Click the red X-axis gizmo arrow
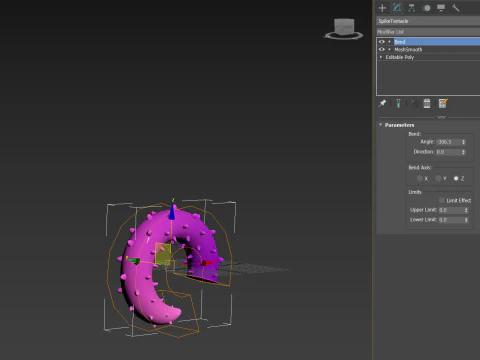Viewport: 480px width, 360px height. [207, 263]
